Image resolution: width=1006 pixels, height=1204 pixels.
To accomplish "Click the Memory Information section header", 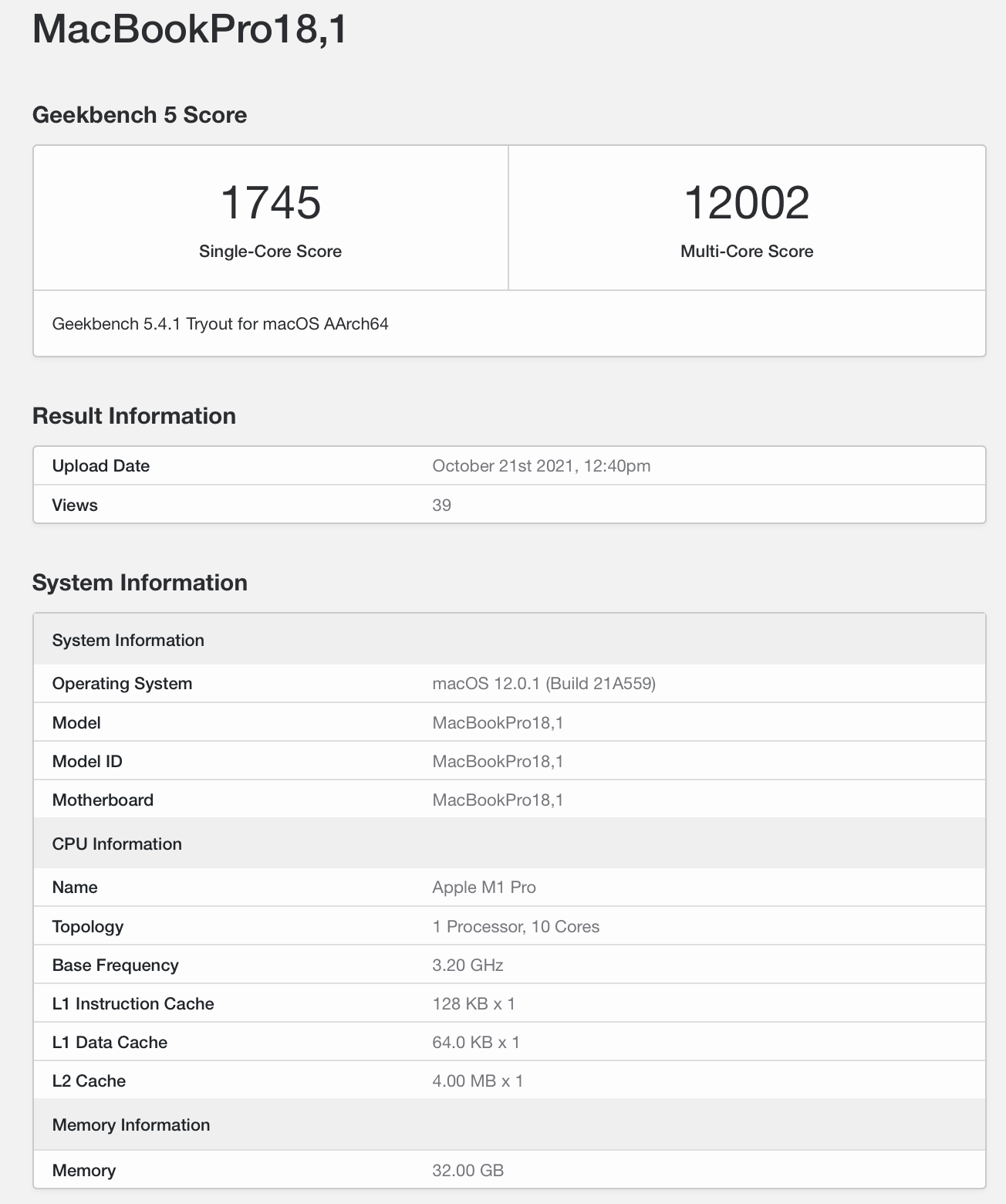I will click(x=131, y=1125).
